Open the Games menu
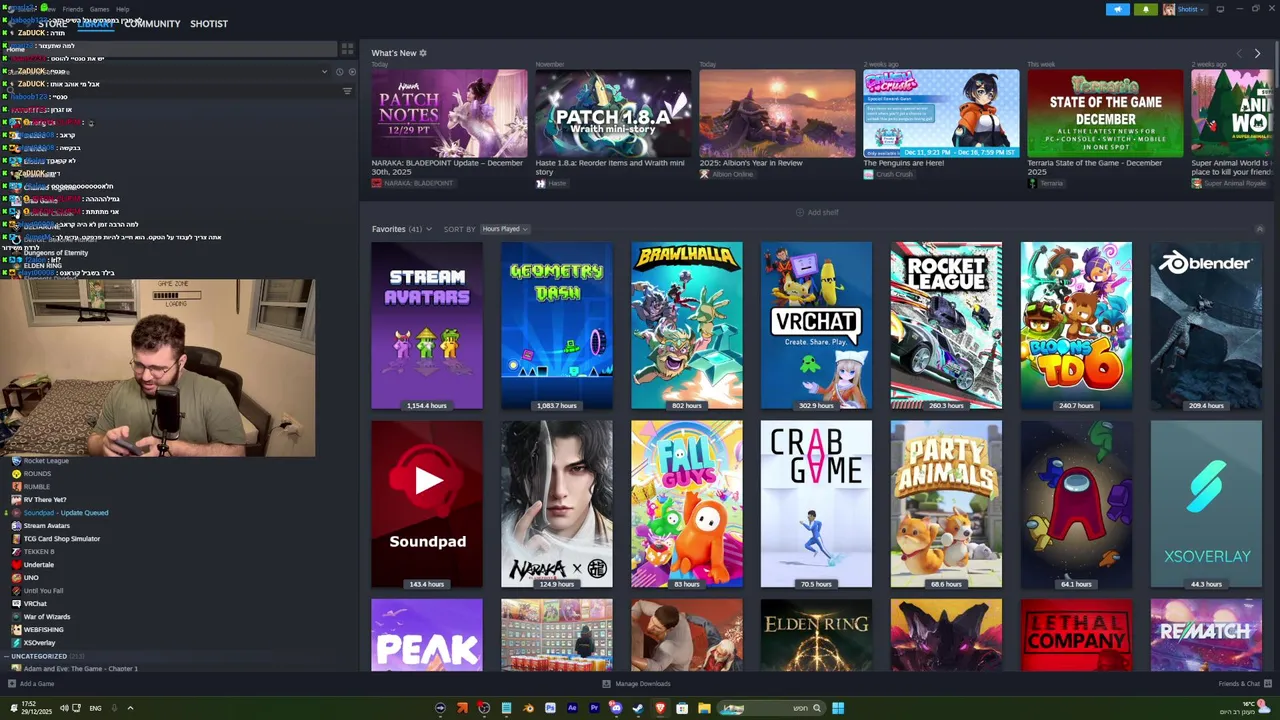 click(x=99, y=9)
